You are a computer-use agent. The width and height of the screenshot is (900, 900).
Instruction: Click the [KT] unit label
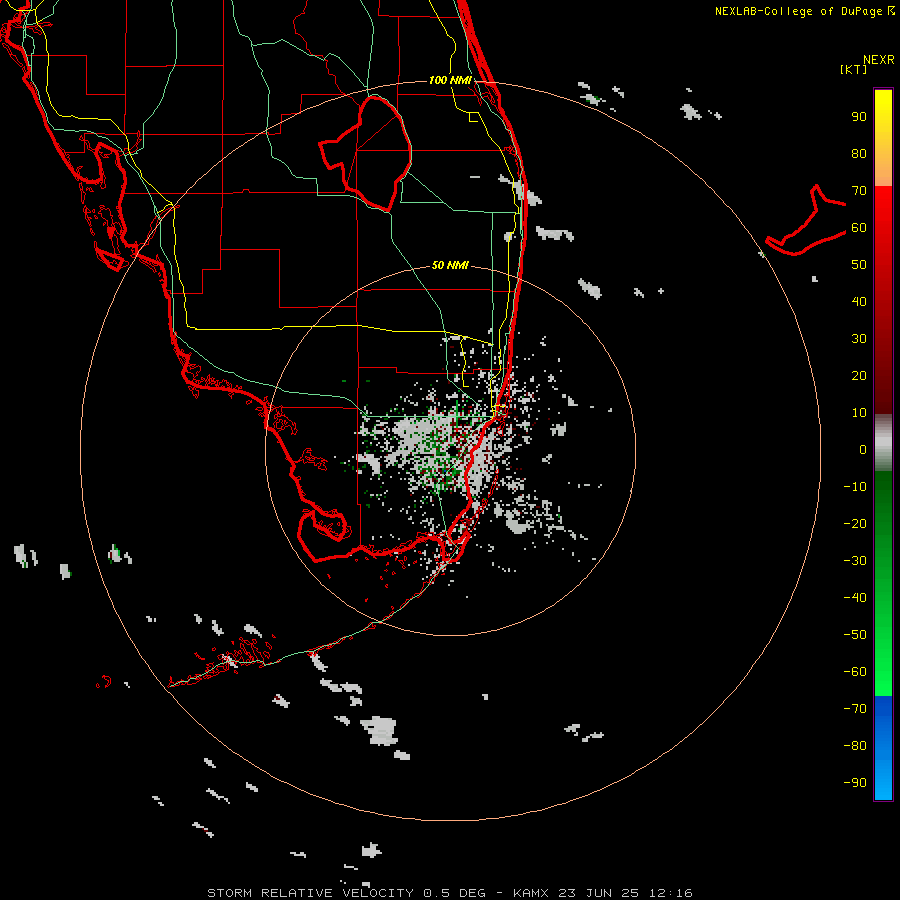[x=853, y=69]
